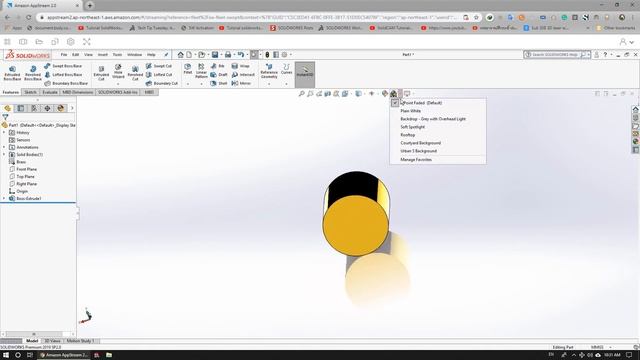Click the Print icon in toolbar

pyautogui.click(x=228, y=55)
